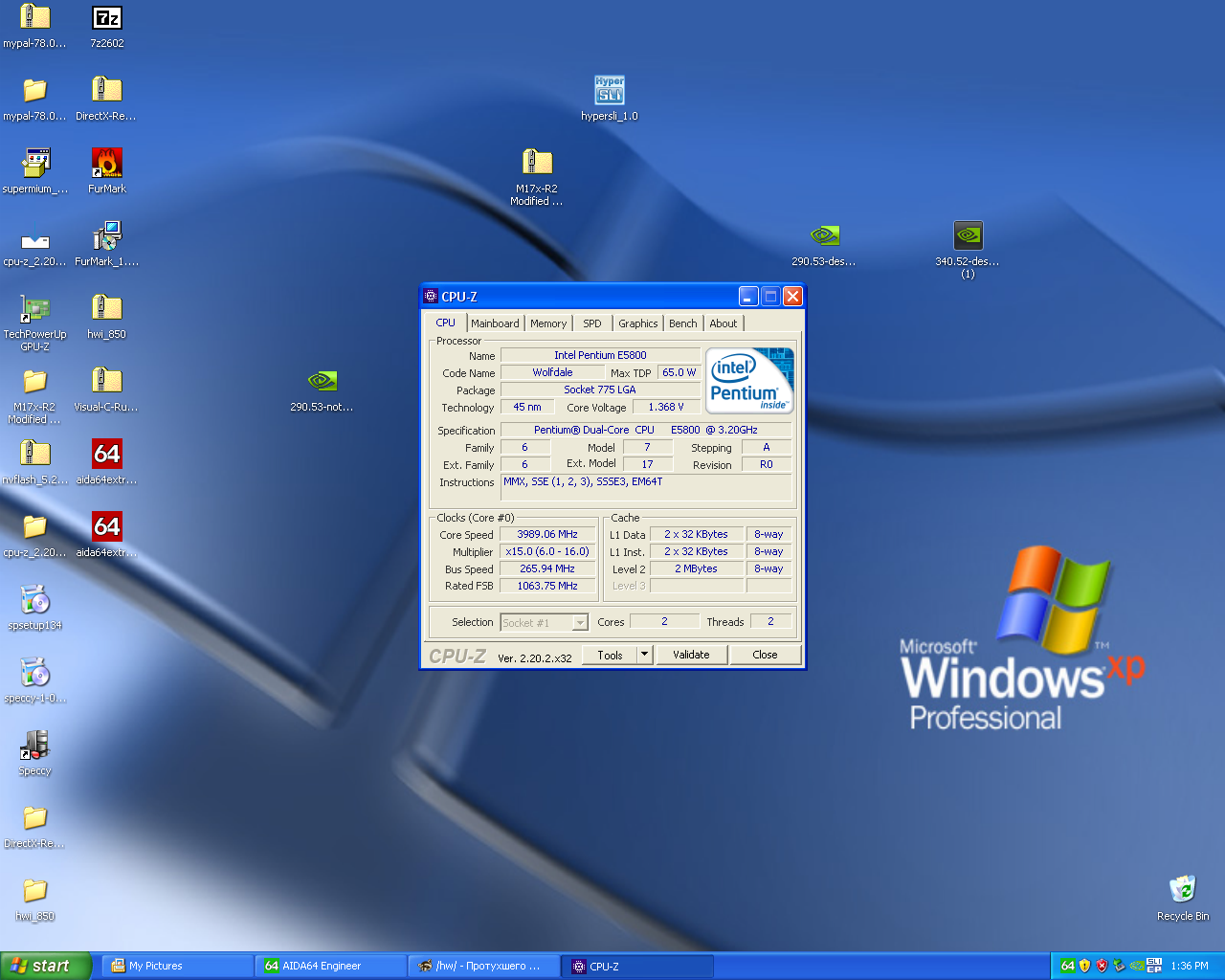This screenshot has height=980, width=1225.
Task: Click the SLI CP tray icon
Action: (1154, 966)
